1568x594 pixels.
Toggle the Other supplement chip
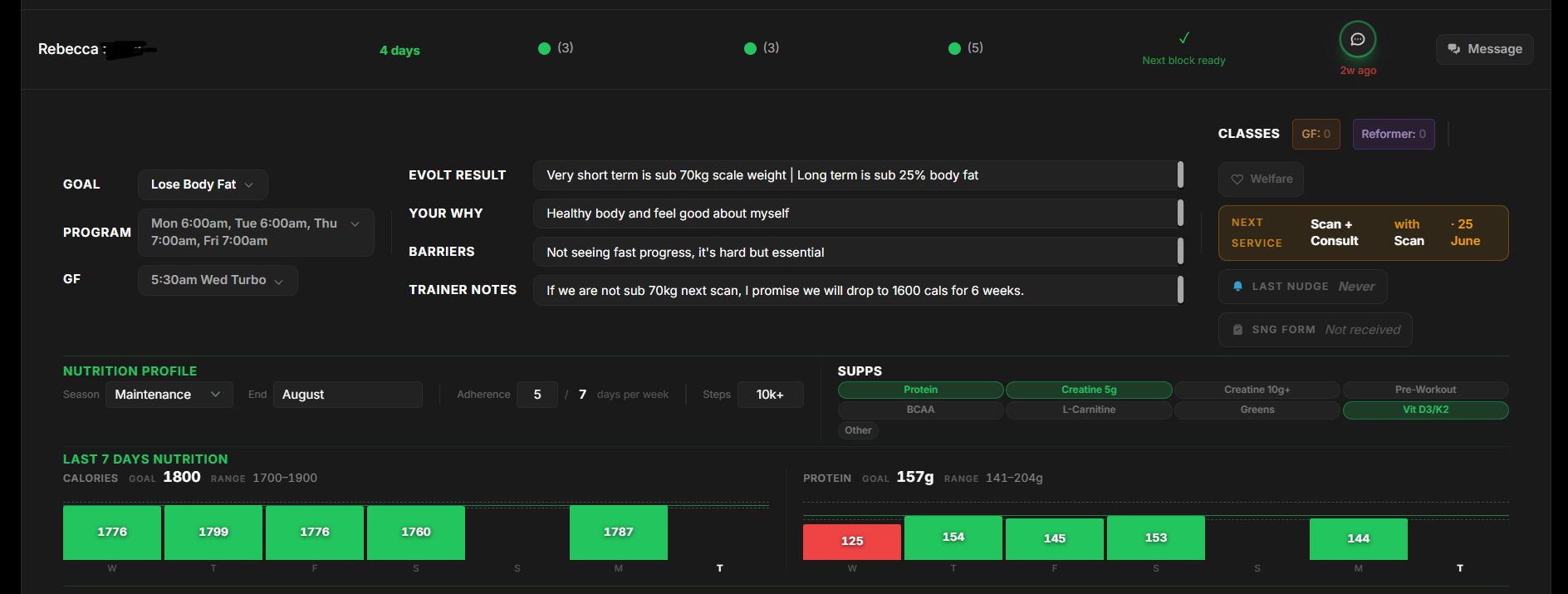pos(858,430)
